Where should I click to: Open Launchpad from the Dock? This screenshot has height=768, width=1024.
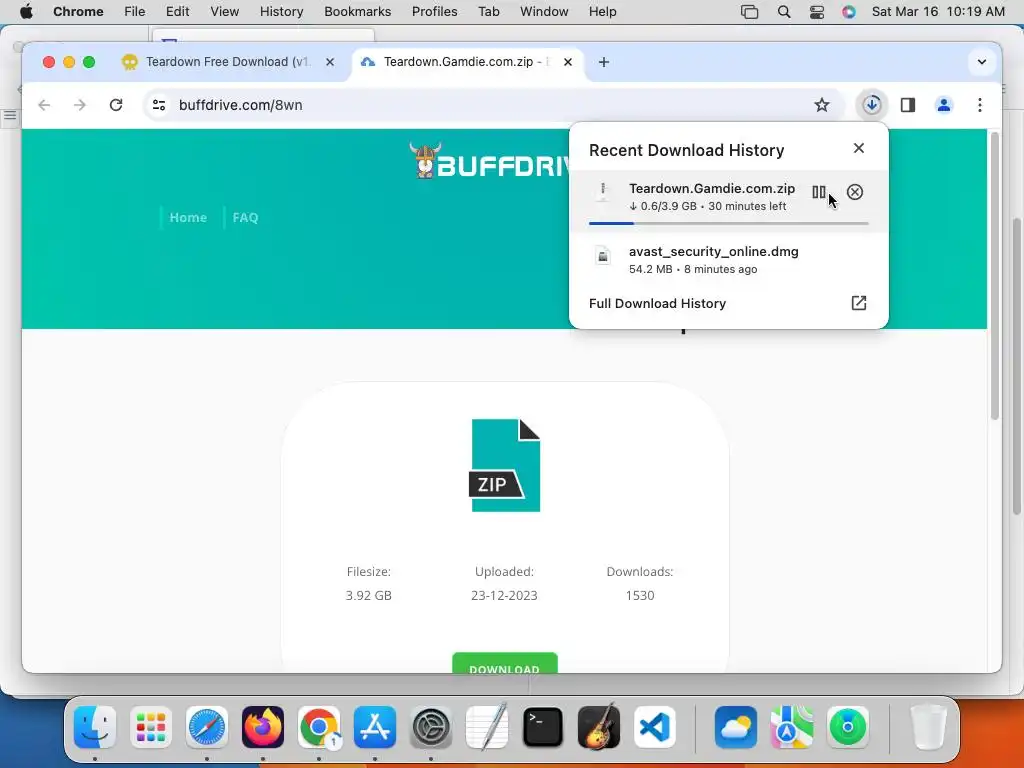point(151,727)
